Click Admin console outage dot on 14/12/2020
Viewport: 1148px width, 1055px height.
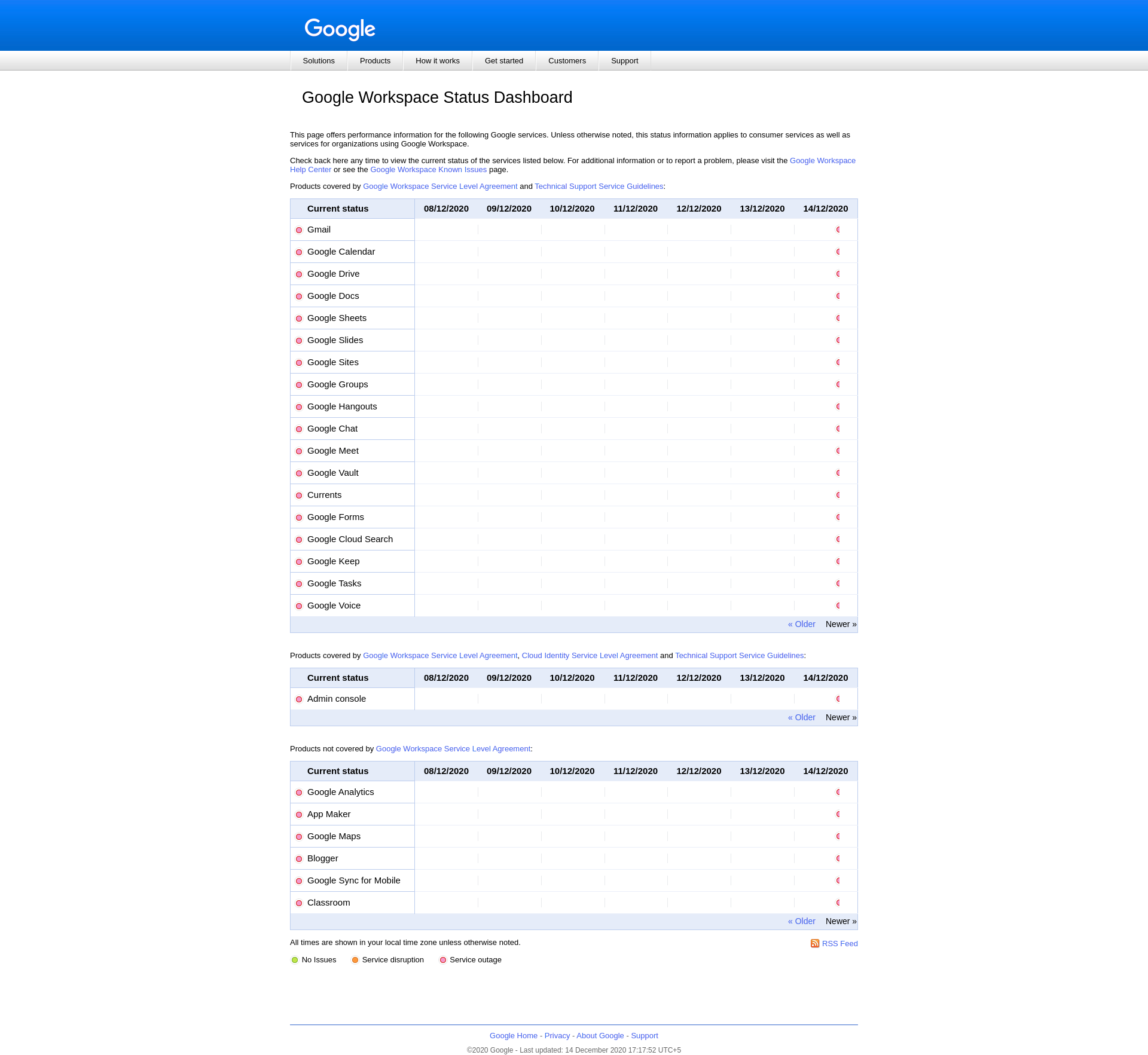click(838, 699)
